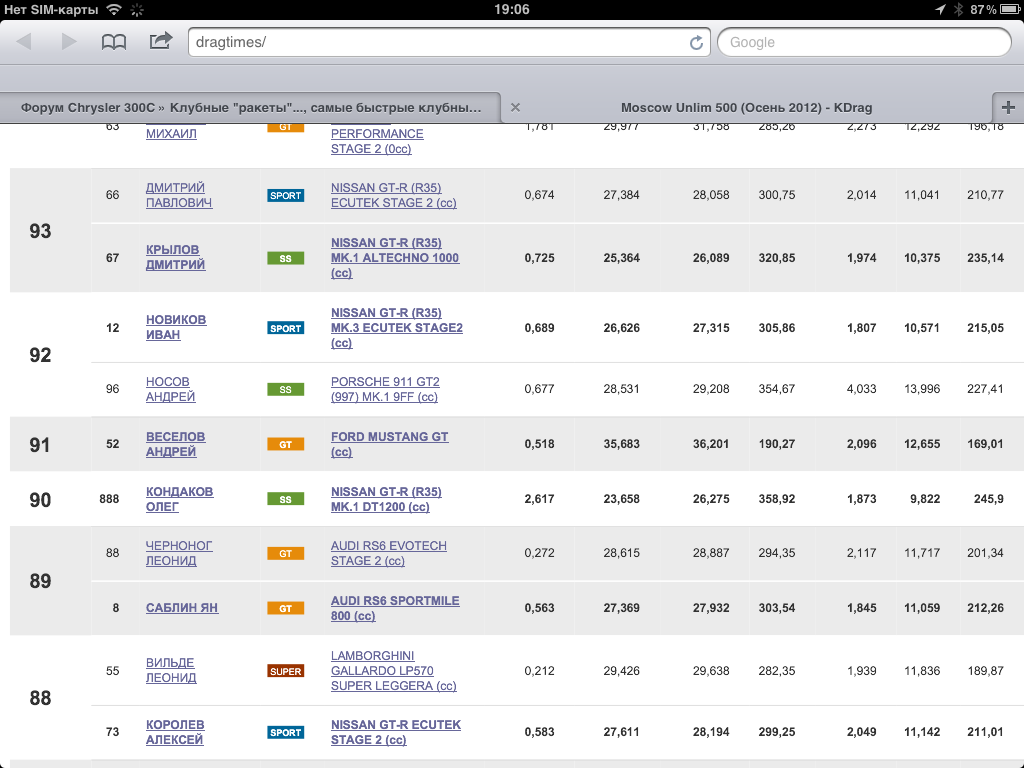This screenshot has width=1024, height=768.
Task: Select the Moscow Unlim 500 tab
Action: point(746,108)
